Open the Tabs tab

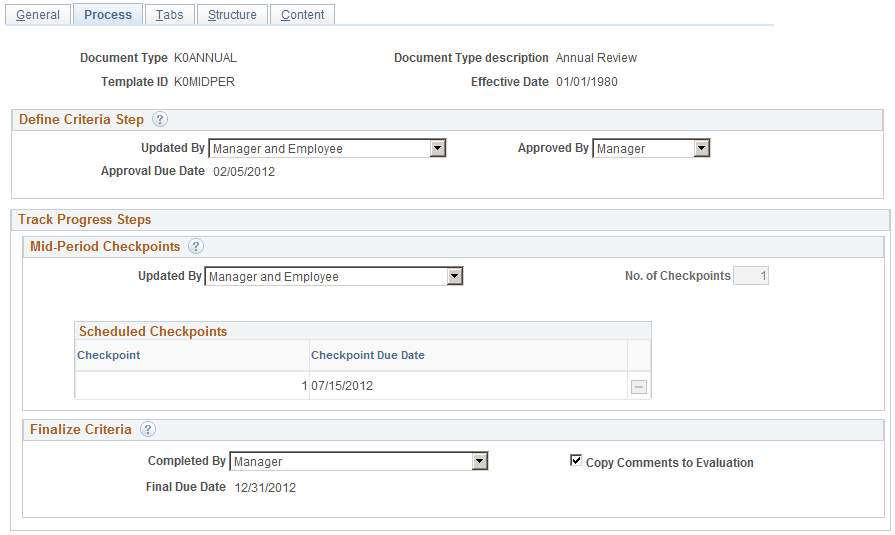pos(170,14)
